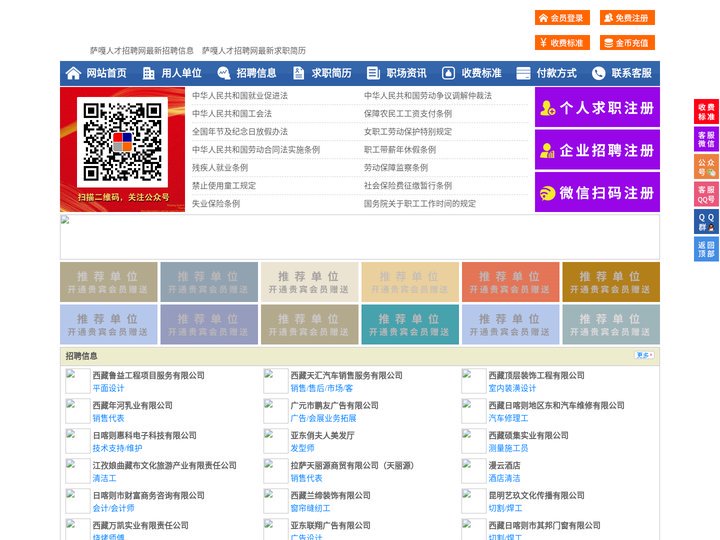Open link 劳动保障监察条例
Image resolution: width=720 pixels, height=540 pixels.
pyautogui.click(x=396, y=168)
